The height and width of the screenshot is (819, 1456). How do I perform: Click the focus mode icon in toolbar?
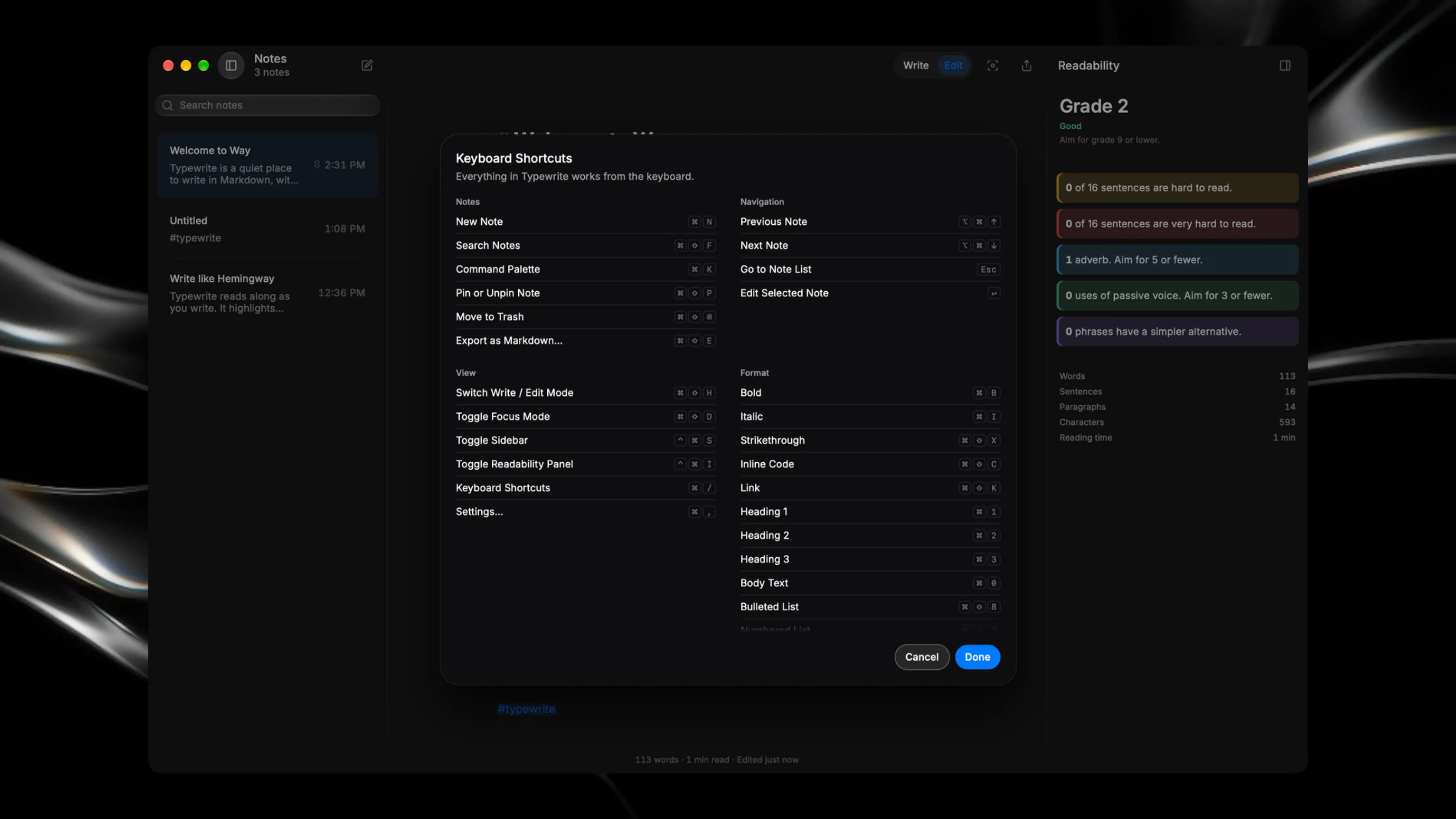tap(992, 66)
